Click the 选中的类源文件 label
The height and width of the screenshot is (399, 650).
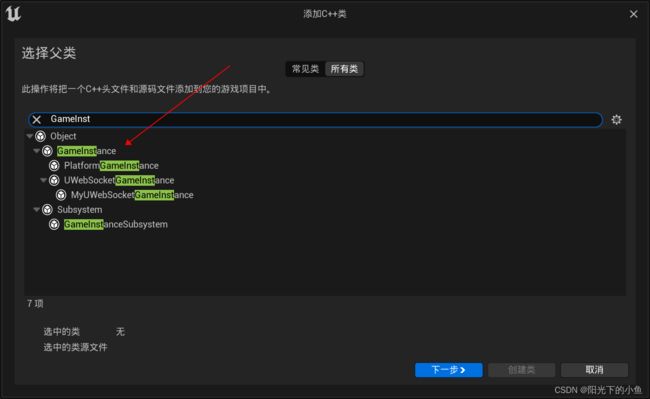tap(75, 347)
